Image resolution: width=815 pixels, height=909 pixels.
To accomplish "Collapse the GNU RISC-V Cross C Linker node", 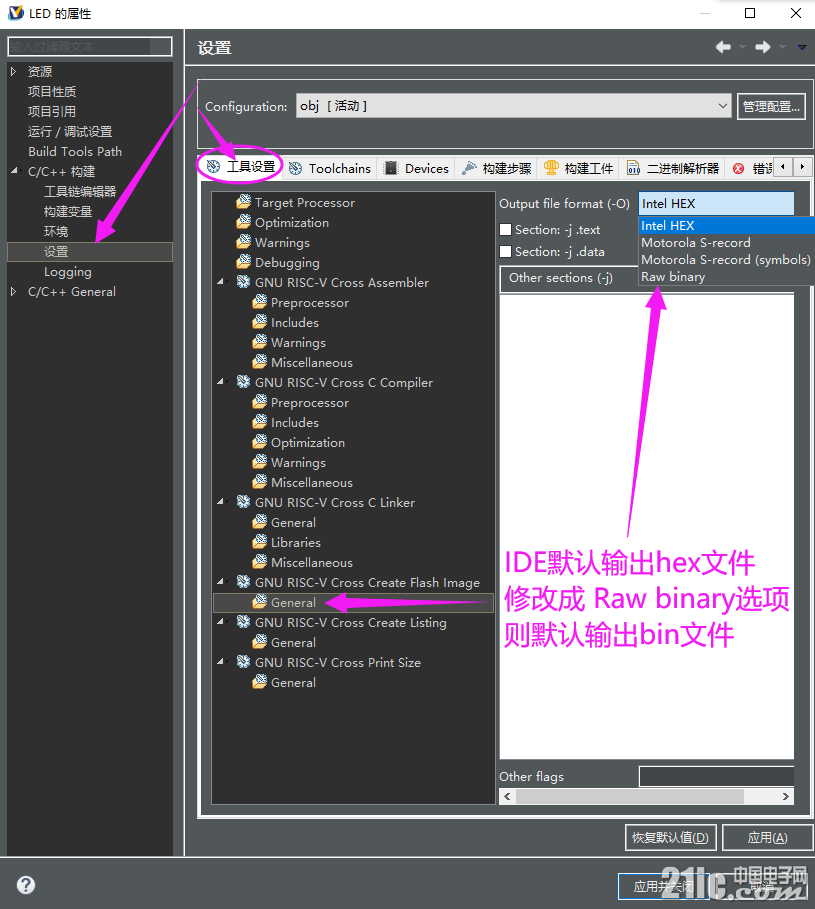I will point(220,502).
